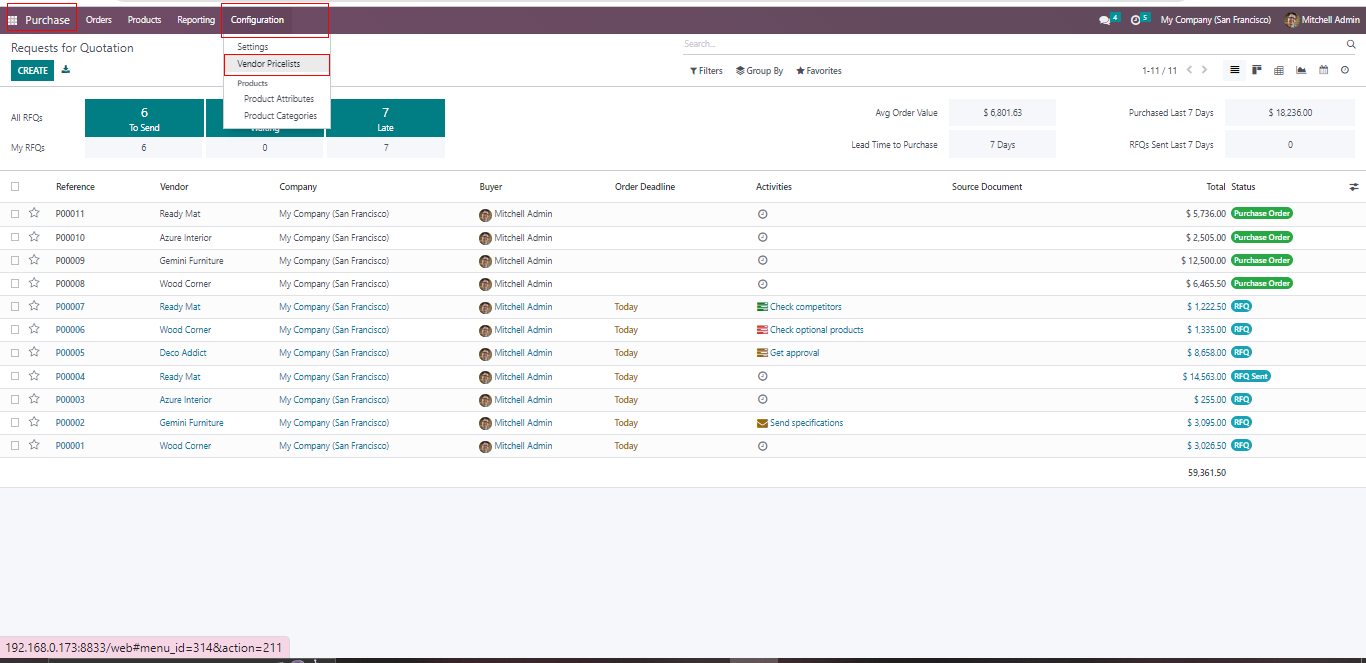Open the P00007 reference record
The image size is (1366, 663).
tap(70, 307)
